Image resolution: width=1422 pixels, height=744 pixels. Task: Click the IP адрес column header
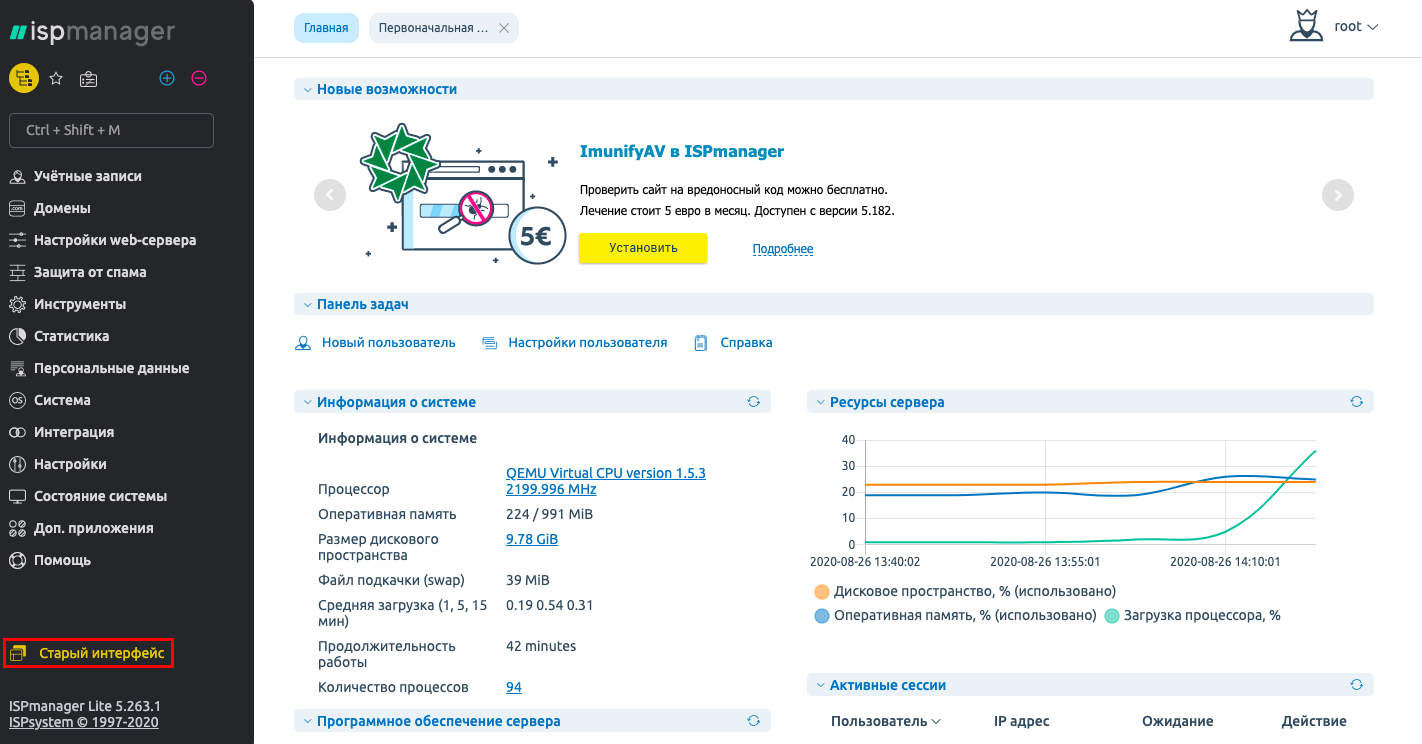pyautogui.click(x=1022, y=721)
